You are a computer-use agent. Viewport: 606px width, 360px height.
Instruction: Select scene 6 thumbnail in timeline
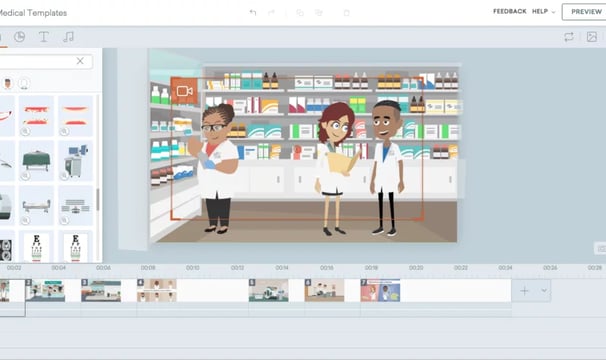[324, 290]
